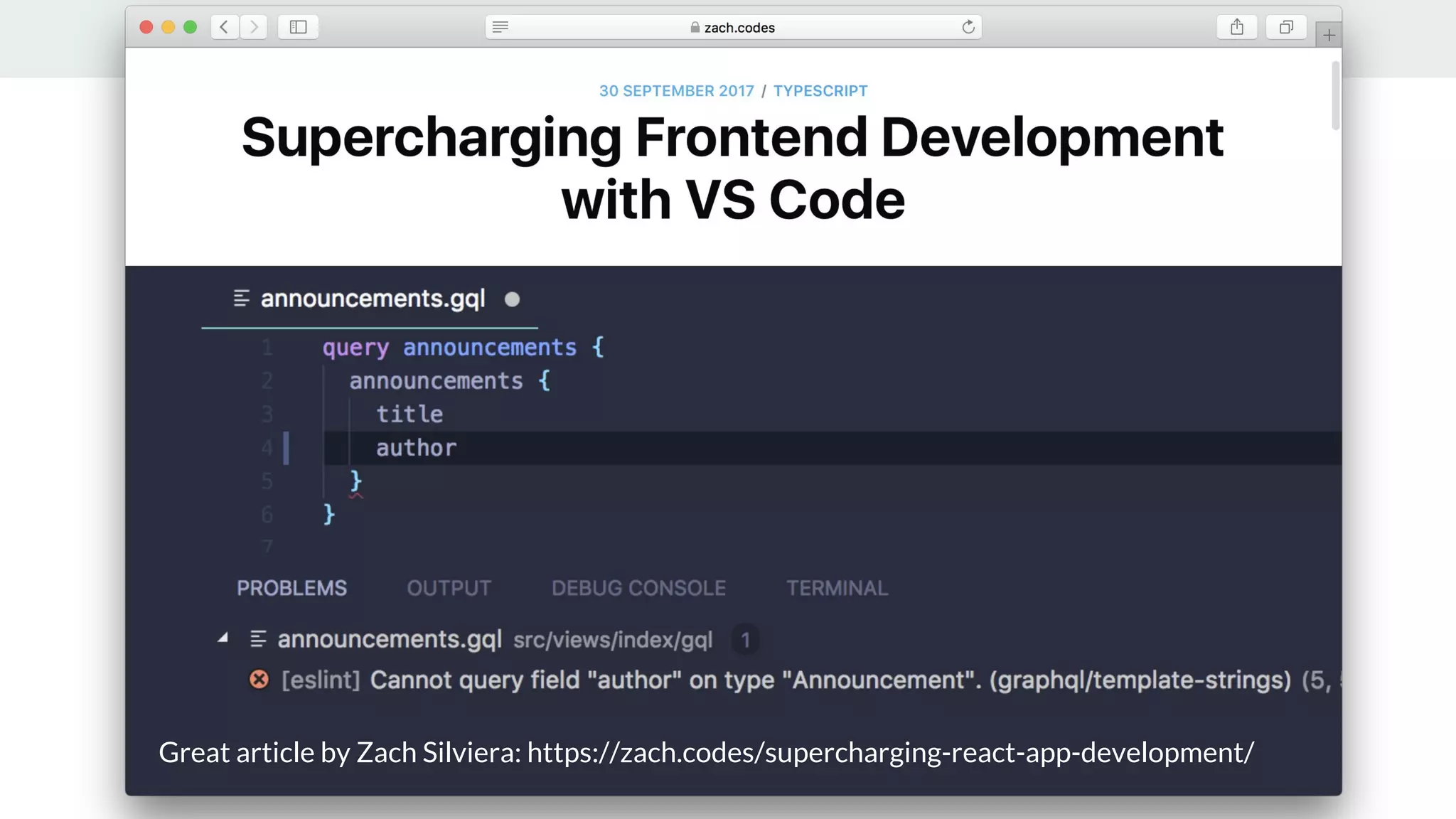The width and height of the screenshot is (1456, 819).
Task: Toggle the Safari sidebar button
Action: (x=298, y=27)
